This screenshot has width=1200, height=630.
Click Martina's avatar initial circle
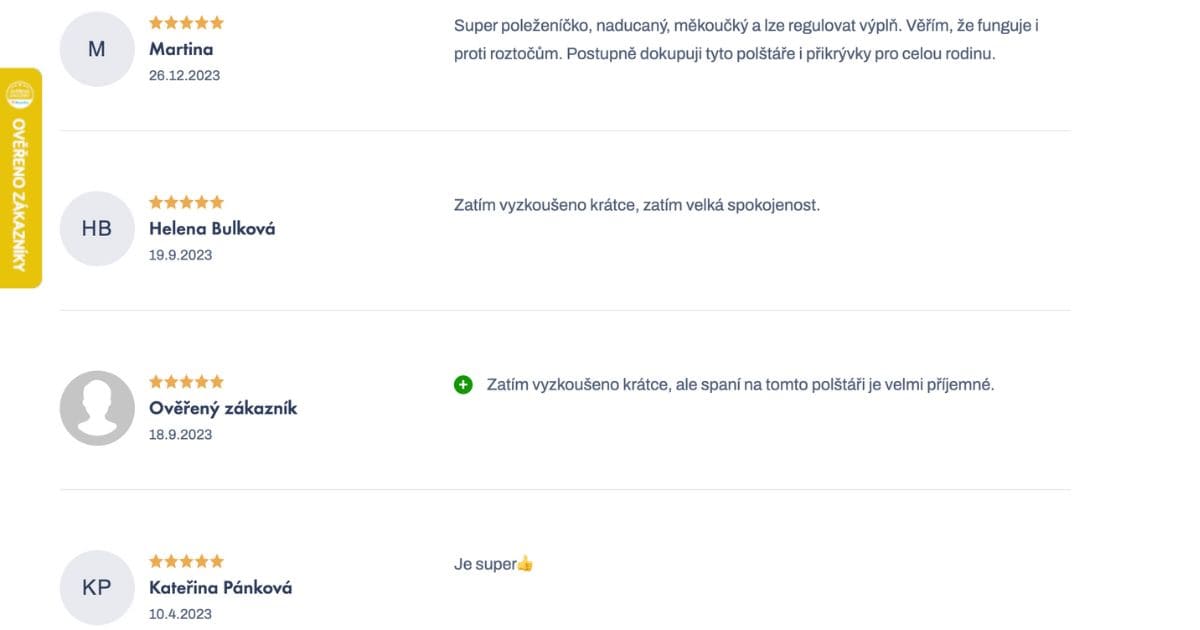[96, 48]
